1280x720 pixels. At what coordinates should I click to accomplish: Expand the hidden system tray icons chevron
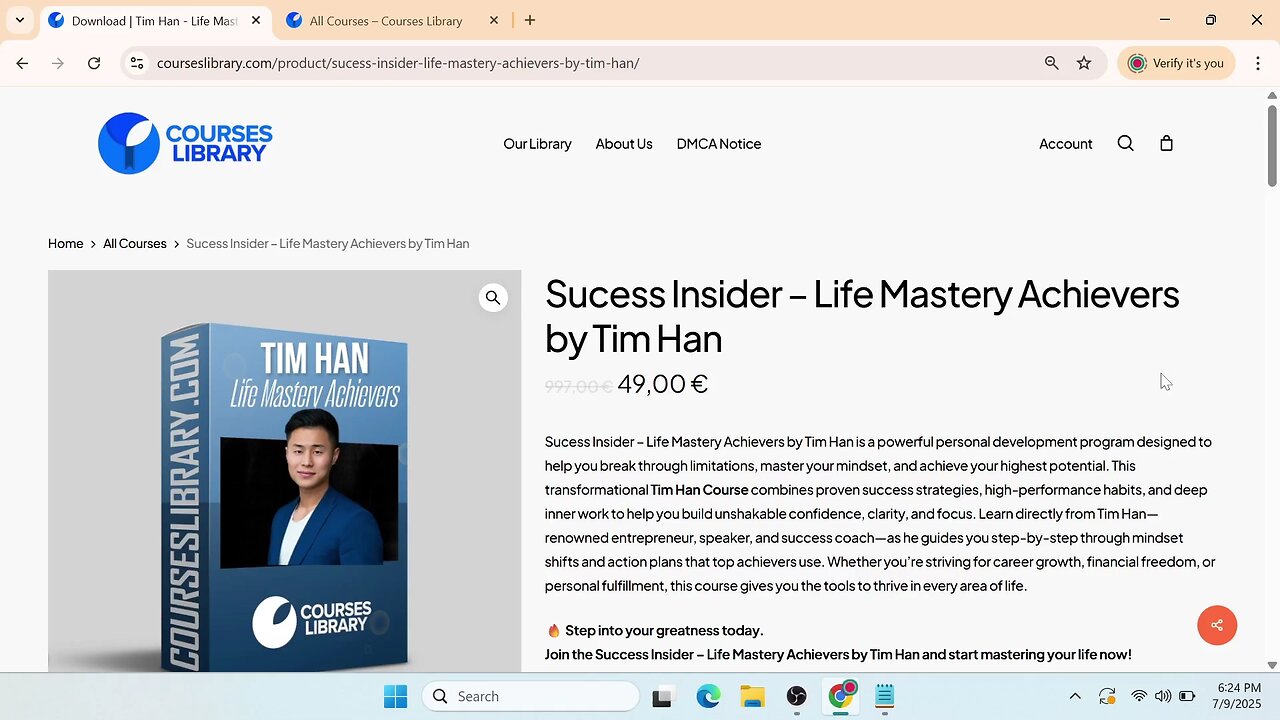[1075, 696]
